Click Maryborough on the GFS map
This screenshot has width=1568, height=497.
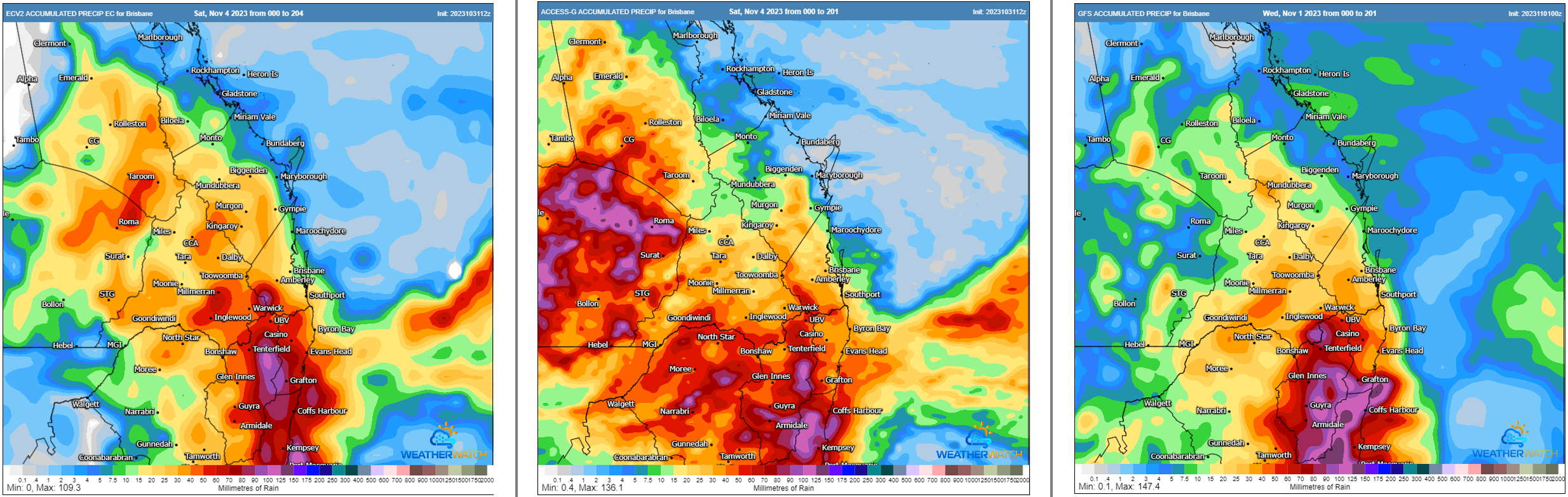(1375, 176)
